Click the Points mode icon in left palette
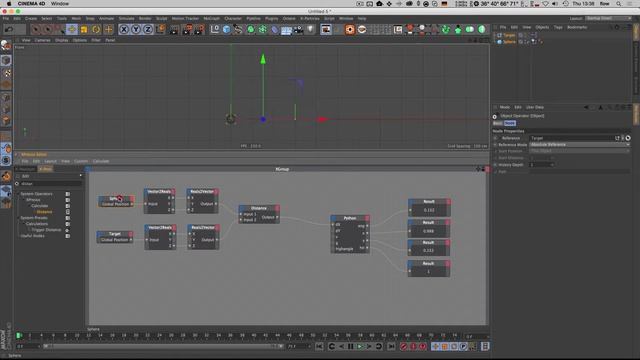Image resolution: width=640 pixels, height=360 pixels. (x=6, y=98)
